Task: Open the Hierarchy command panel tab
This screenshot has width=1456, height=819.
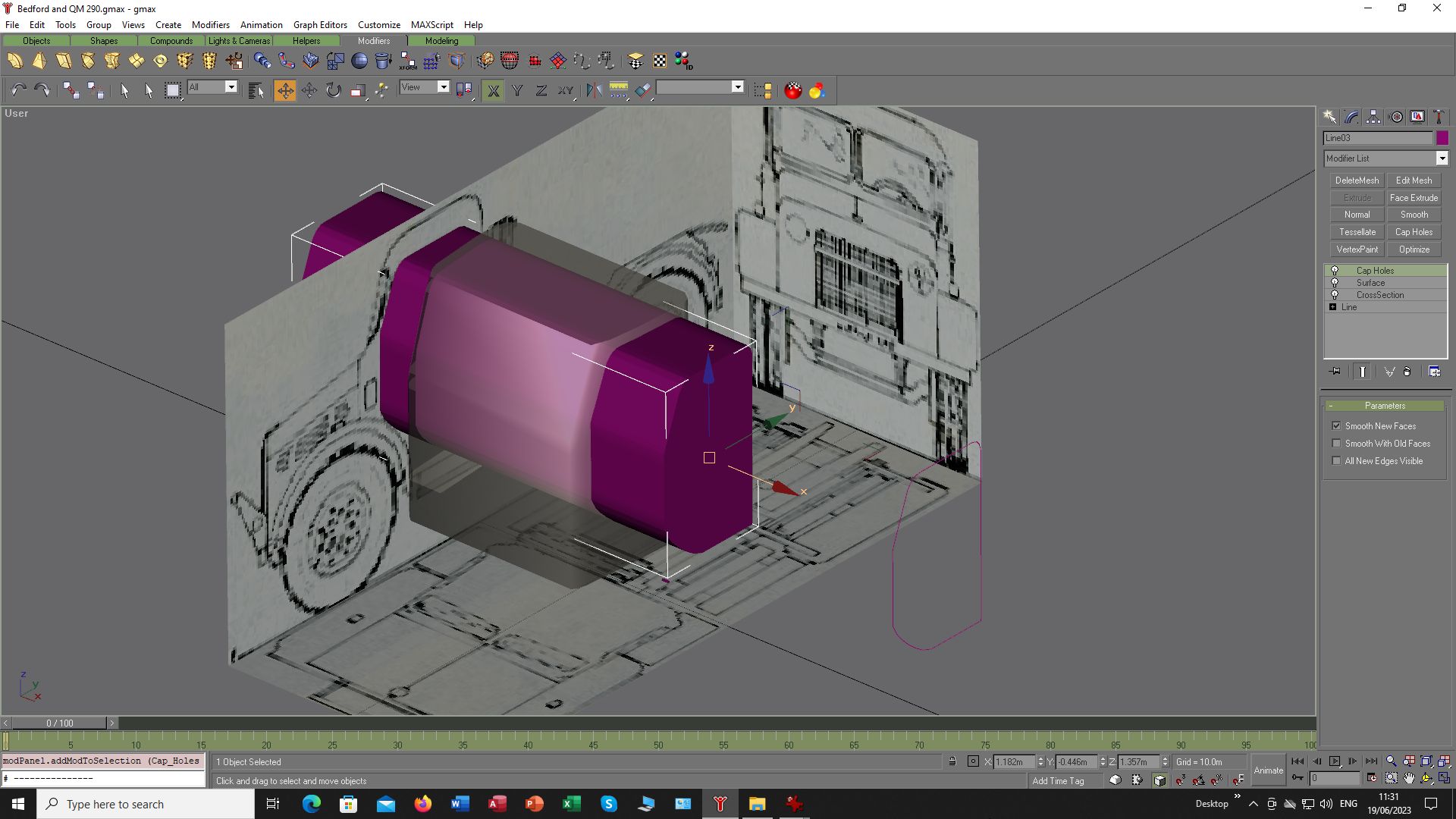Action: (x=1373, y=117)
